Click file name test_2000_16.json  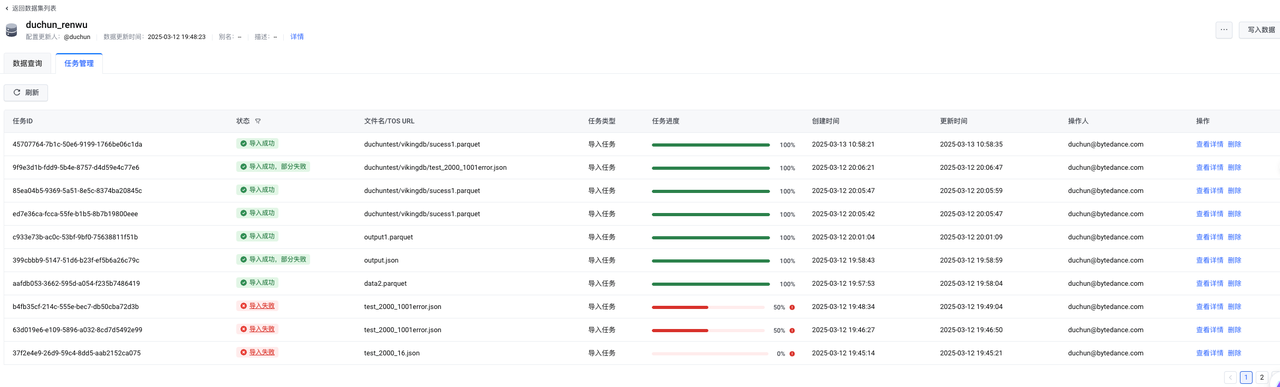[x=392, y=353]
